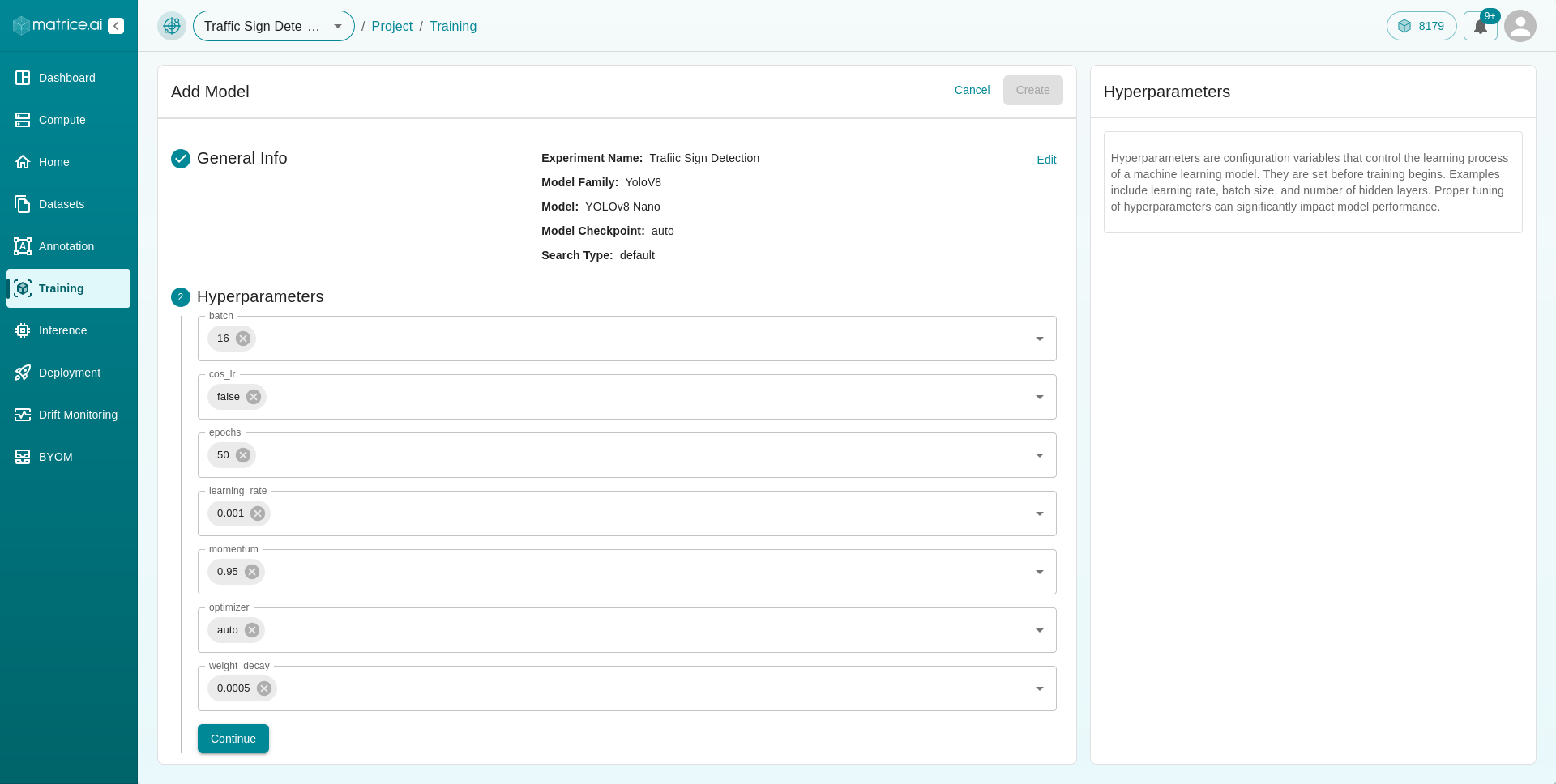Remove the learning_rate 0.001 chip
The width and height of the screenshot is (1556, 784).
pos(258,513)
